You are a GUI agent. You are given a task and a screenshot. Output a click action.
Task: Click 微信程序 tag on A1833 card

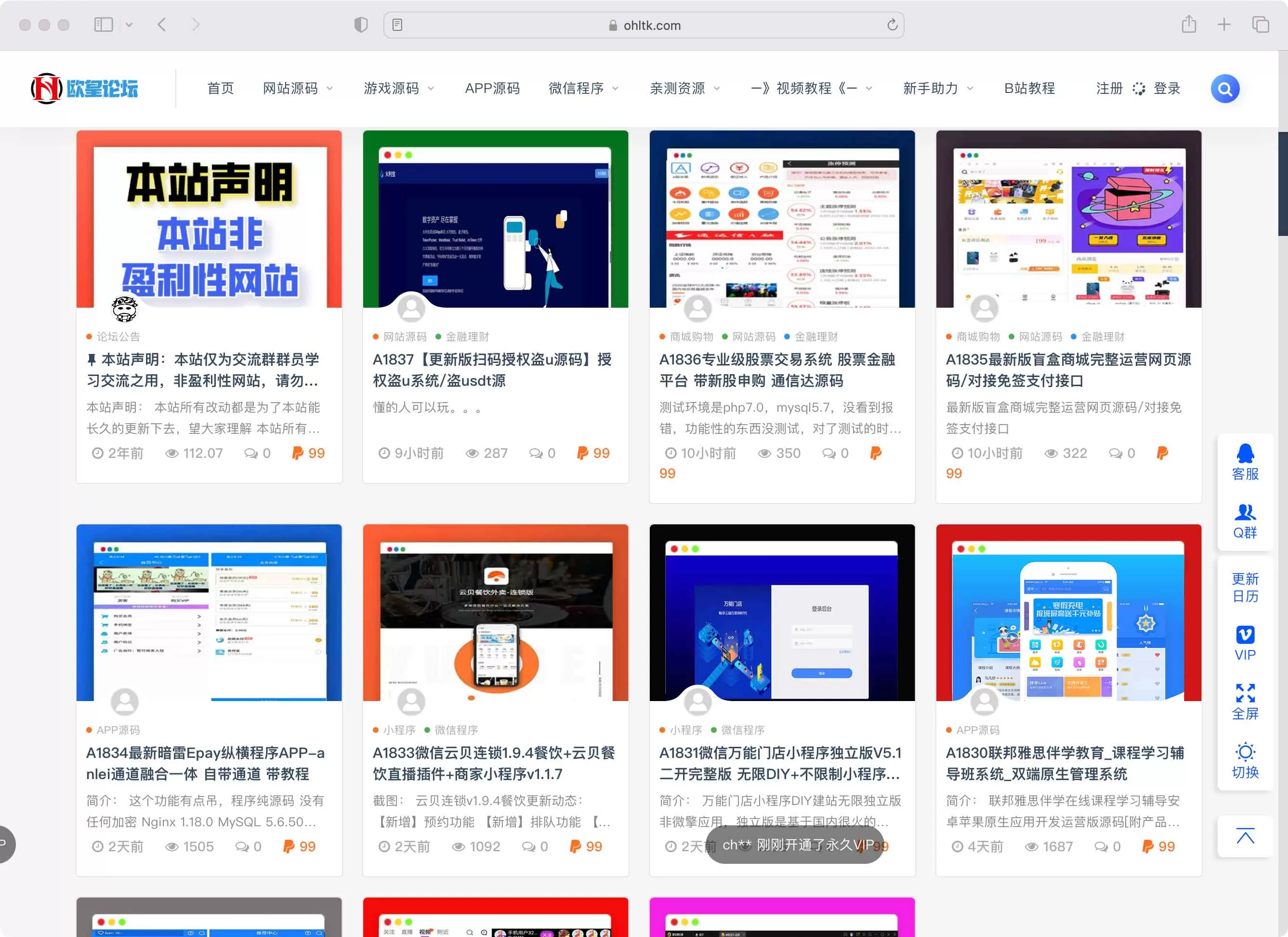tap(456, 730)
